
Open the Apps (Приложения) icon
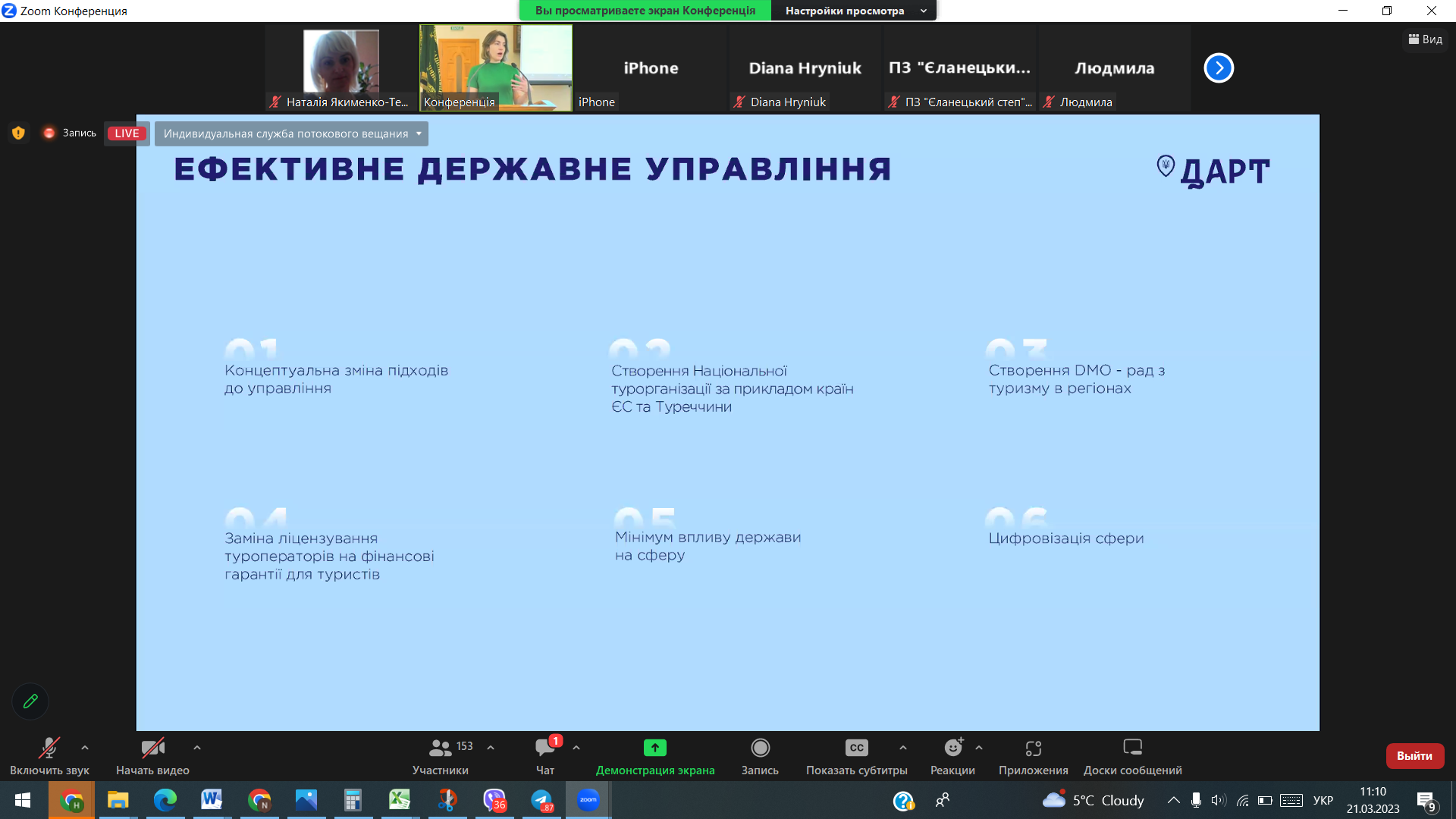click(x=1033, y=748)
